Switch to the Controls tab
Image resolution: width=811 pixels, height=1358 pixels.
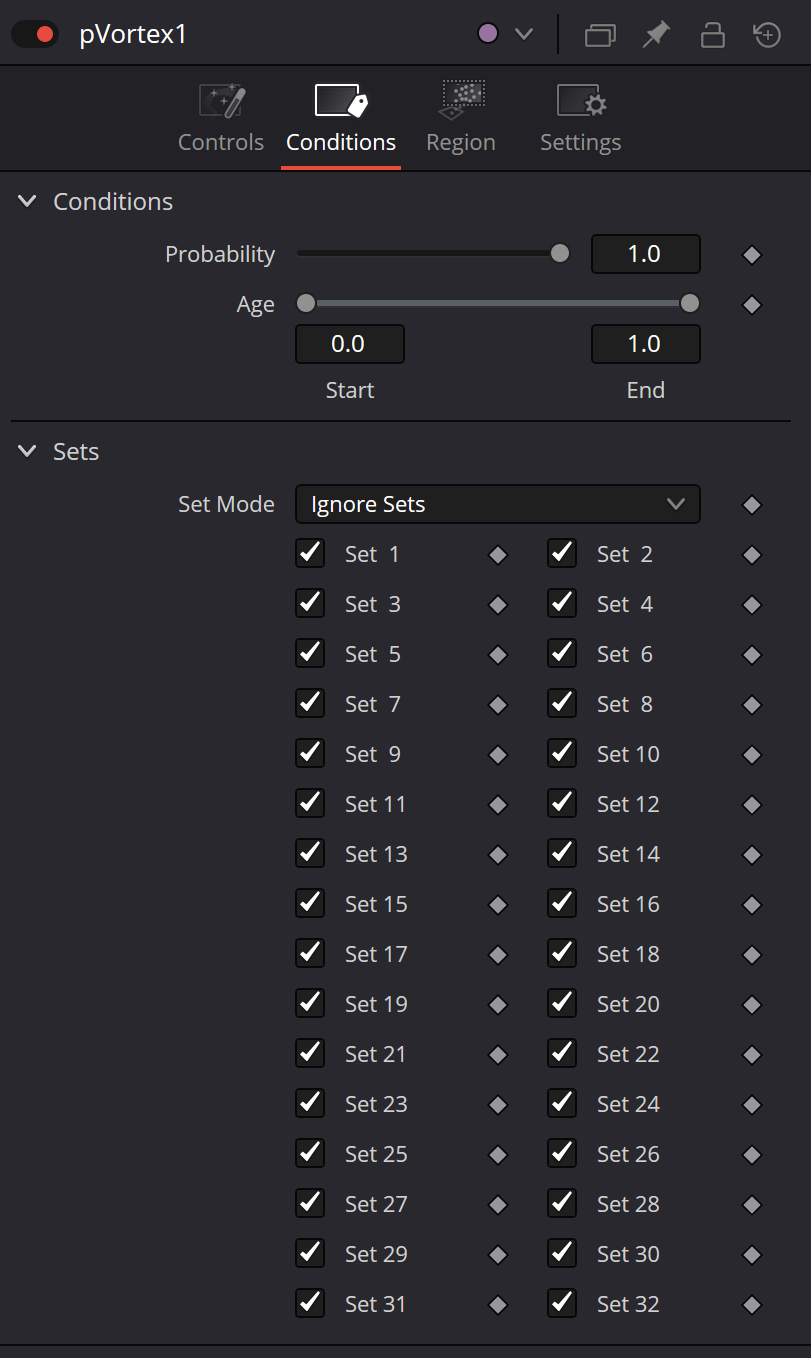point(221,119)
